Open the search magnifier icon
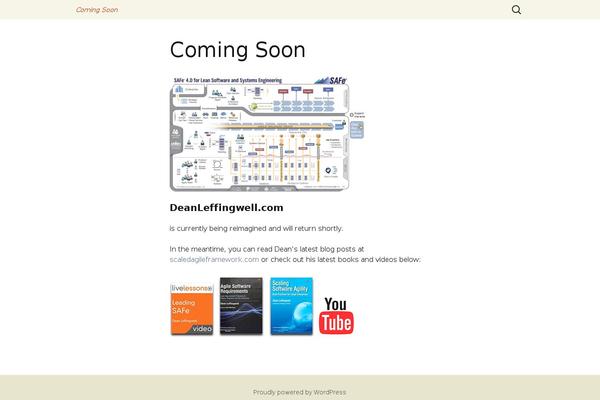 516,10
